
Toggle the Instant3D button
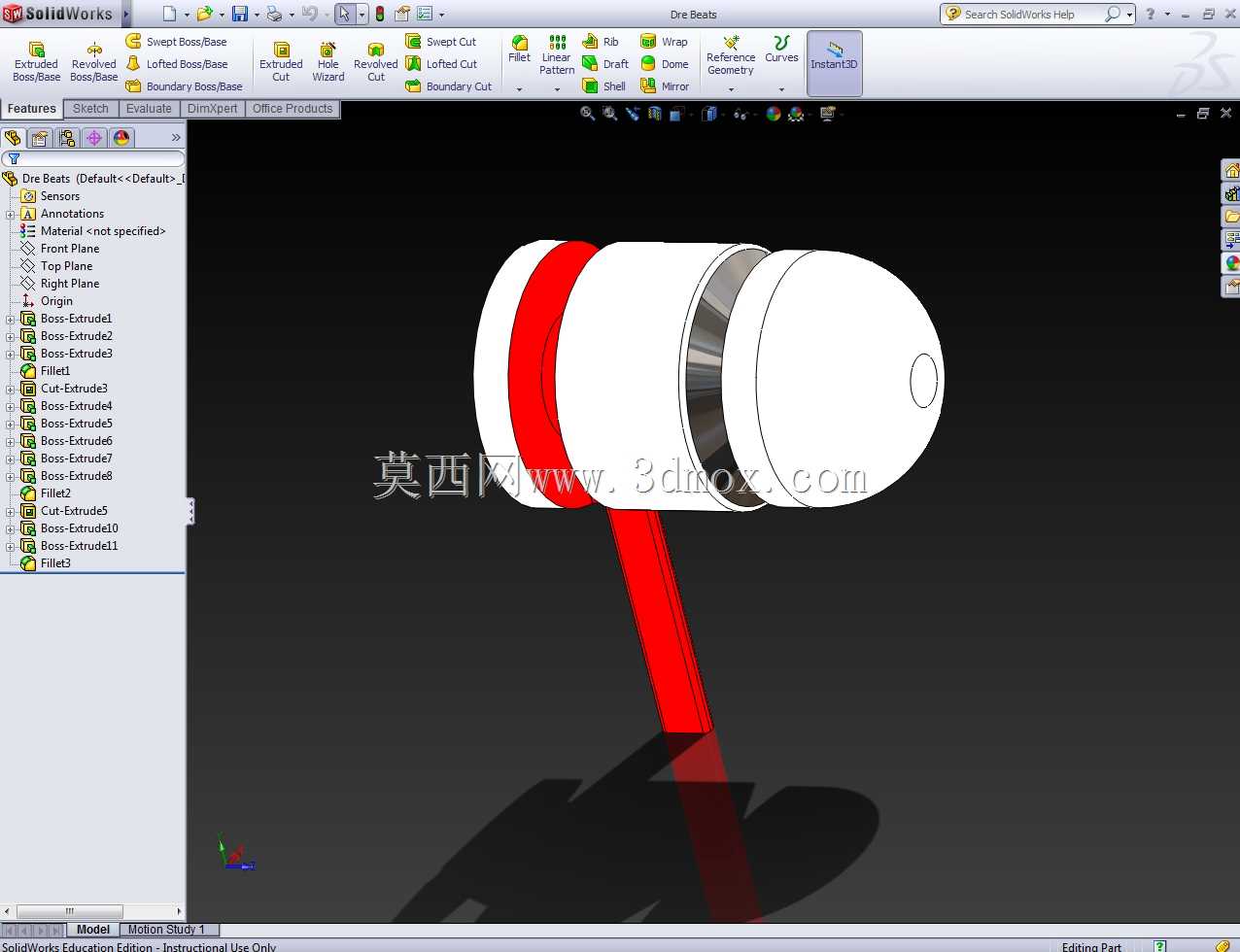point(834,63)
